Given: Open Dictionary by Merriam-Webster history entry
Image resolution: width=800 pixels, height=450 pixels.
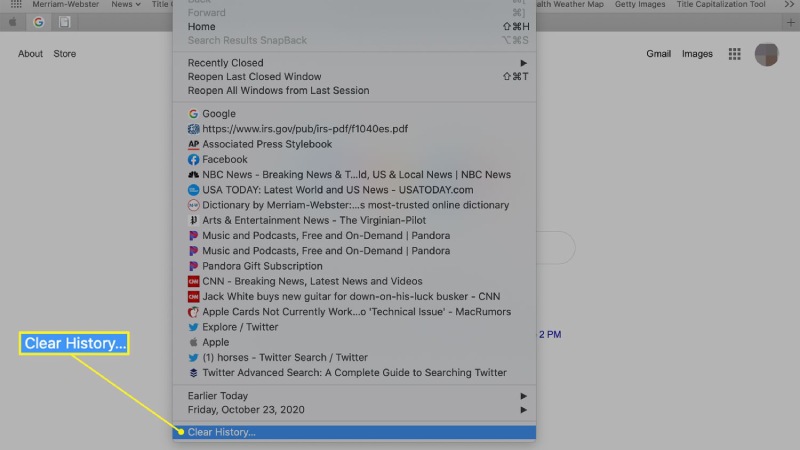Looking at the screenshot, I should (354, 205).
